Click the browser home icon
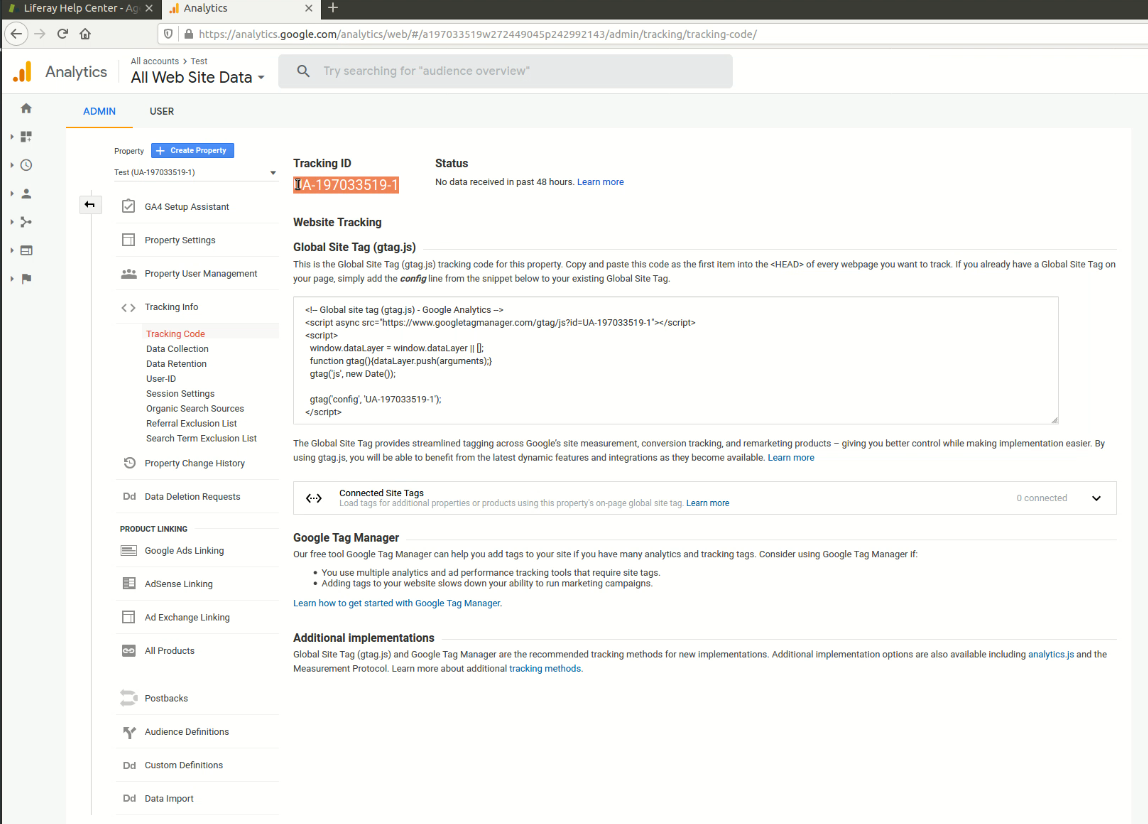 [x=86, y=34]
